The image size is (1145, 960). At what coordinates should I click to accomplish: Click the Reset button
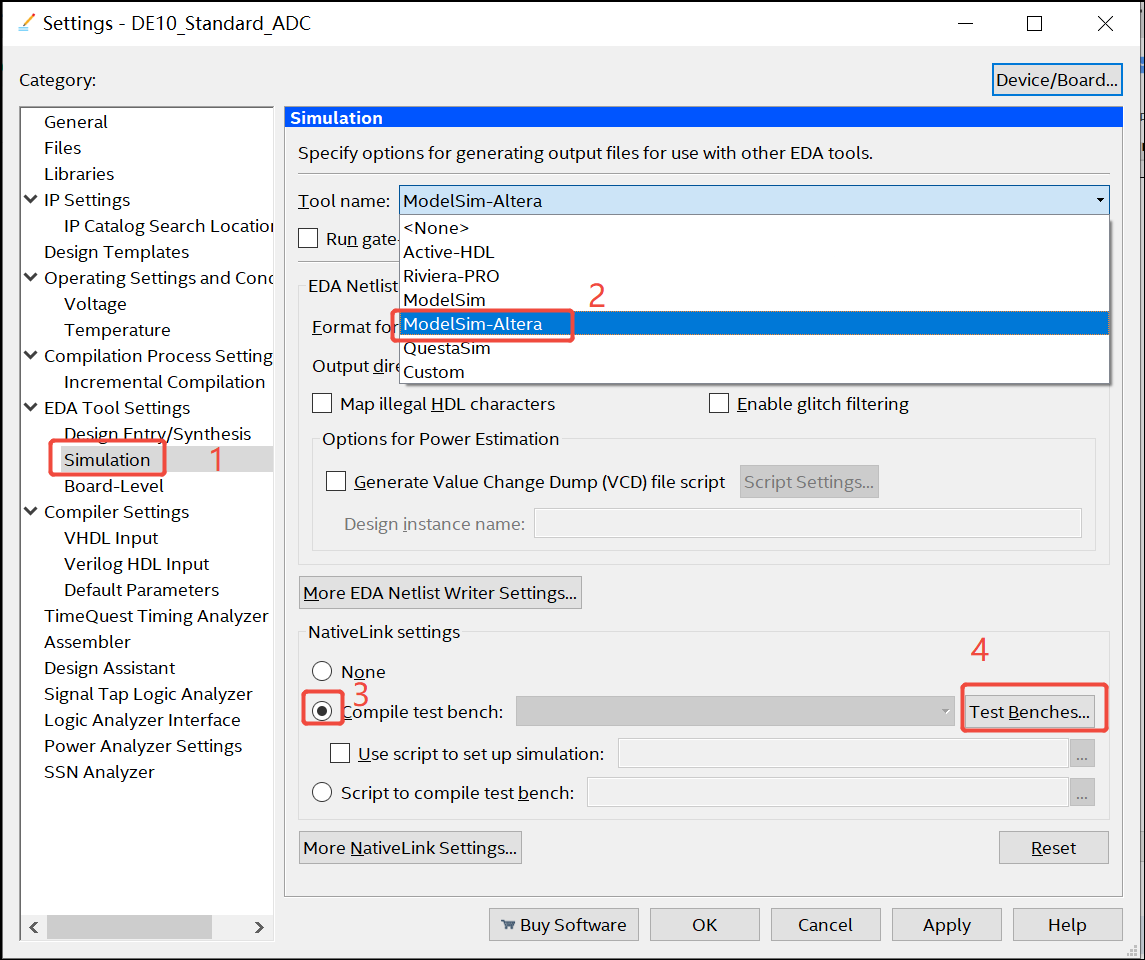[x=1054, y=848]
